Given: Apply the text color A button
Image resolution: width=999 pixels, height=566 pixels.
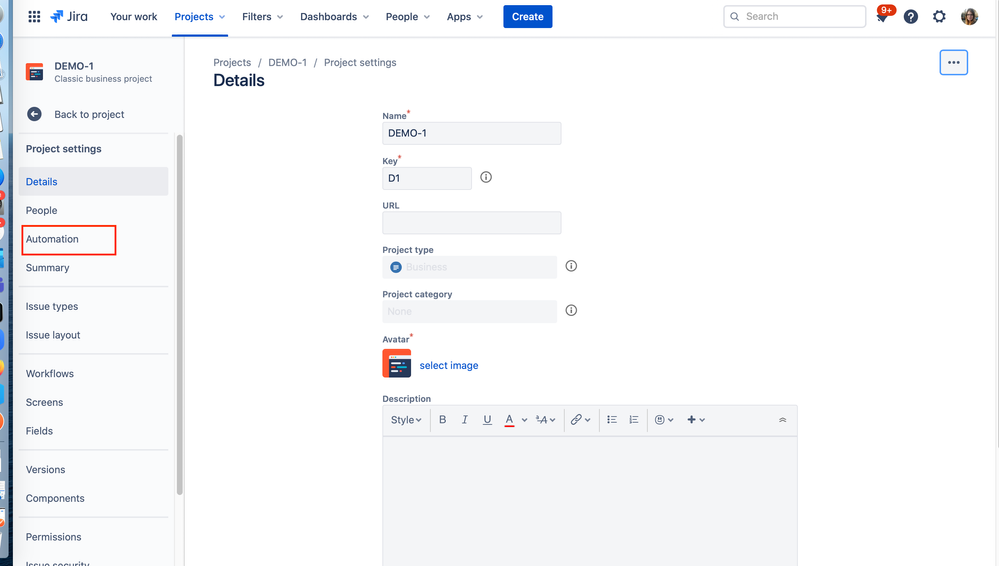Looking at the screenshot, I should 510,420.
